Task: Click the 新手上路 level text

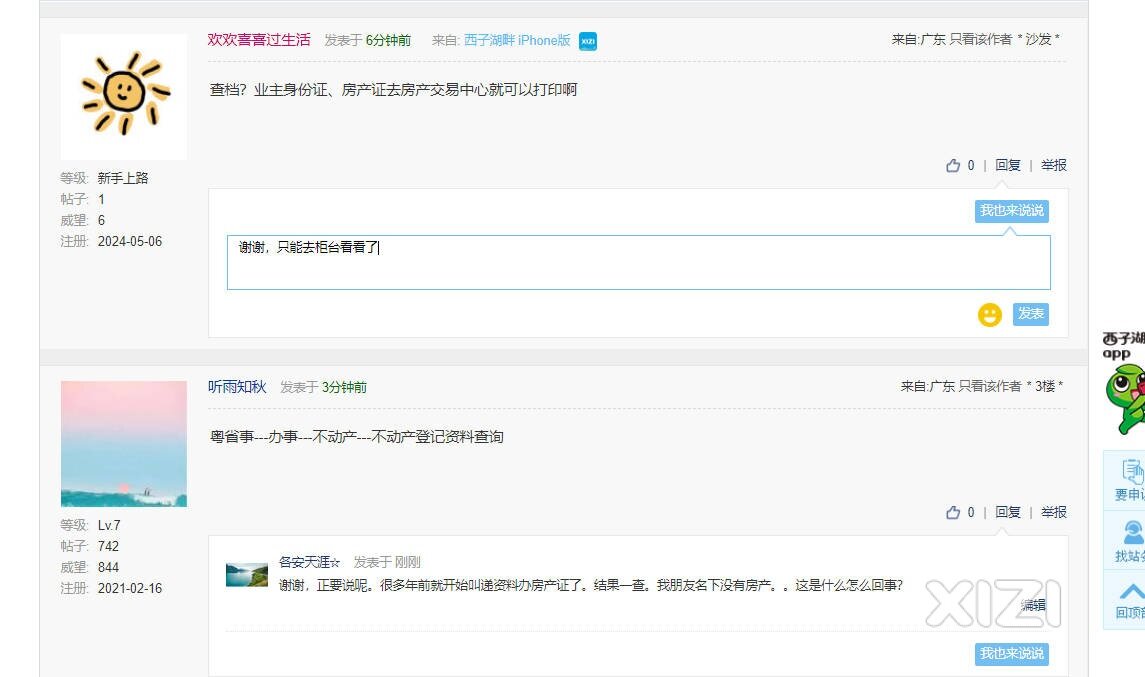Action: tap(123, 178)
